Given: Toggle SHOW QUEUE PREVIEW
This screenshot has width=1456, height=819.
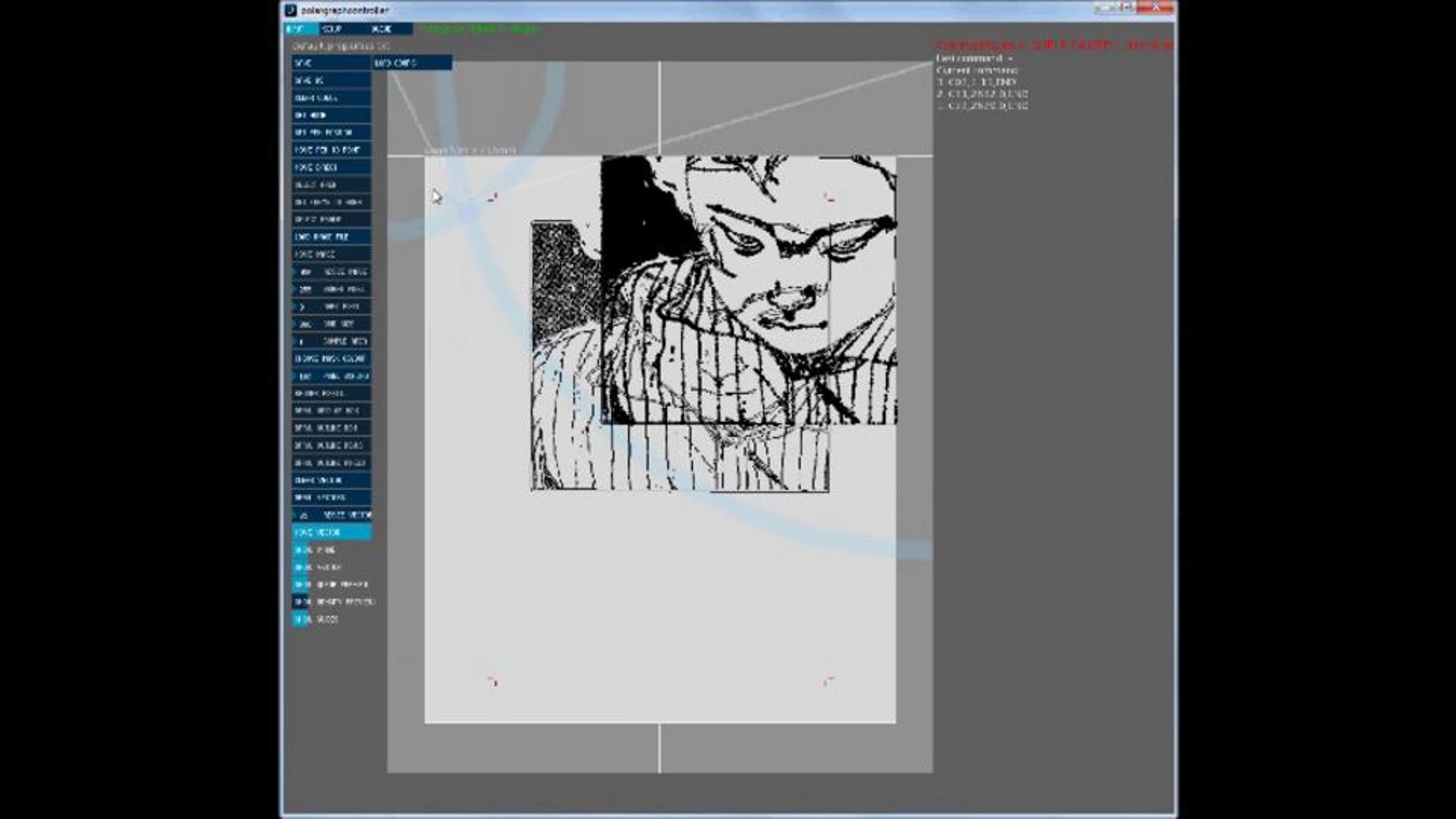Looking at the screenshot, I should pos(302,585).
